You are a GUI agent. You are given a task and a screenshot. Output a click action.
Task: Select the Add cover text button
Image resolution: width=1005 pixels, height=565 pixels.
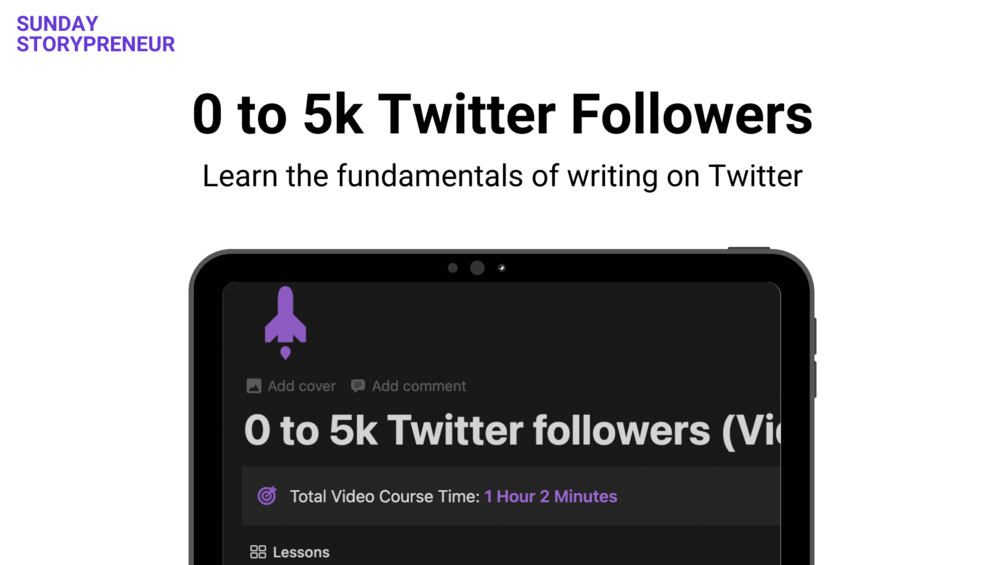301,386
